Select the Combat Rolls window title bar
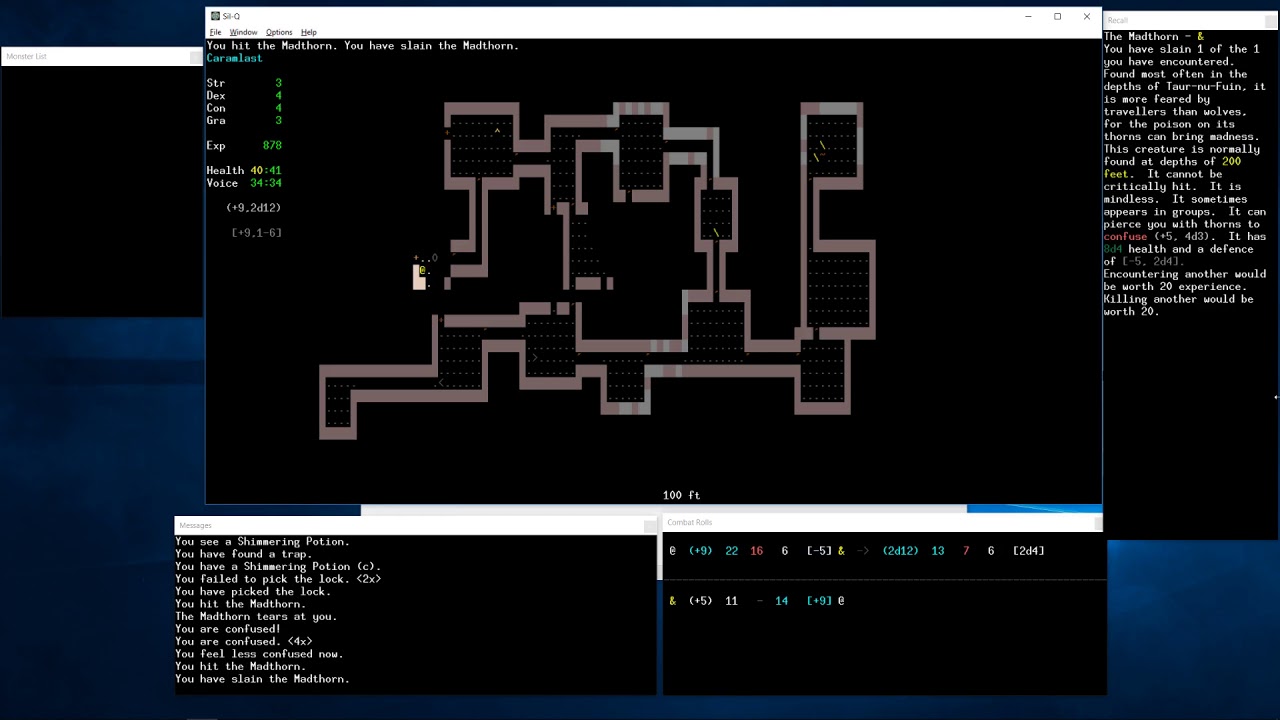 point(883,522)
